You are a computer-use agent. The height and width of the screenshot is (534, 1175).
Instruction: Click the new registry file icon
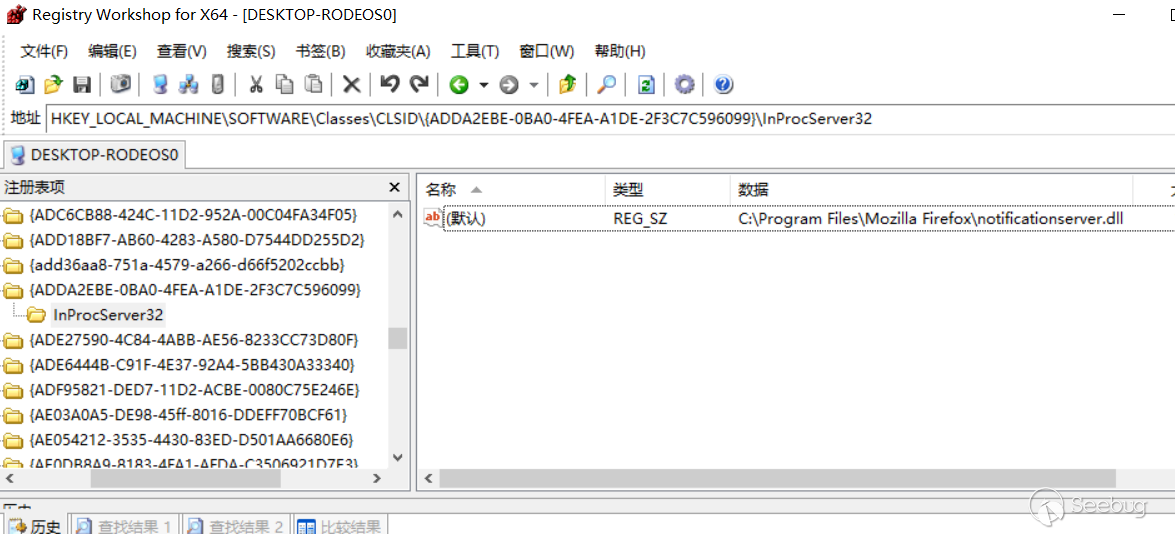tap(24, 85)
